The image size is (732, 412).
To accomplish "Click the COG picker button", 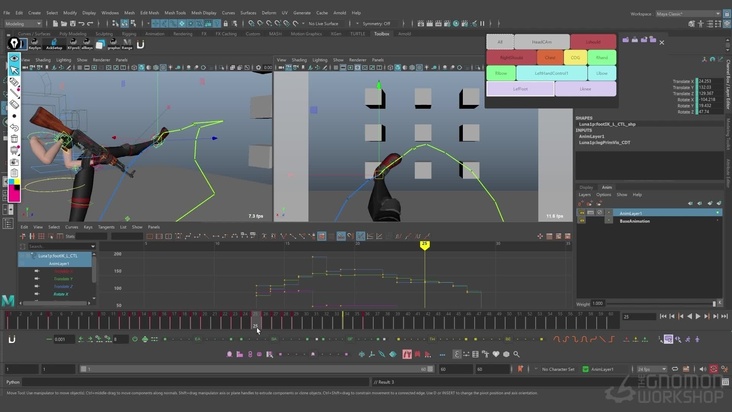I will [x=576, y=57].
